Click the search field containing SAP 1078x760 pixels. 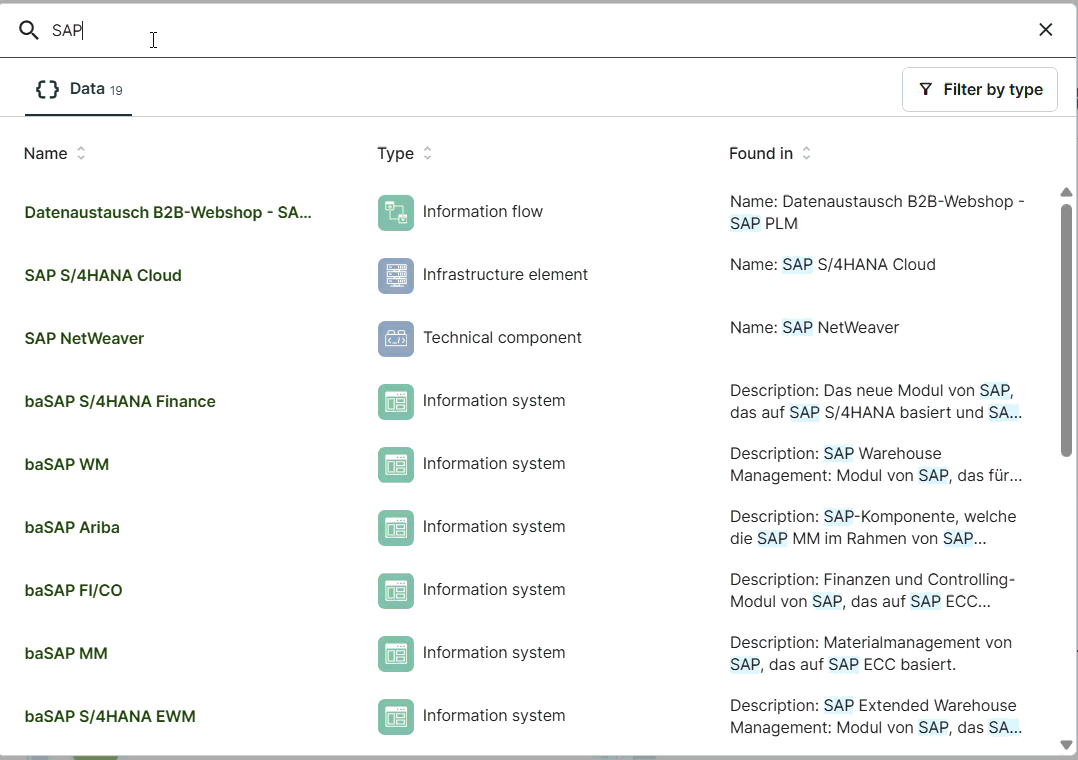point(500,30)
